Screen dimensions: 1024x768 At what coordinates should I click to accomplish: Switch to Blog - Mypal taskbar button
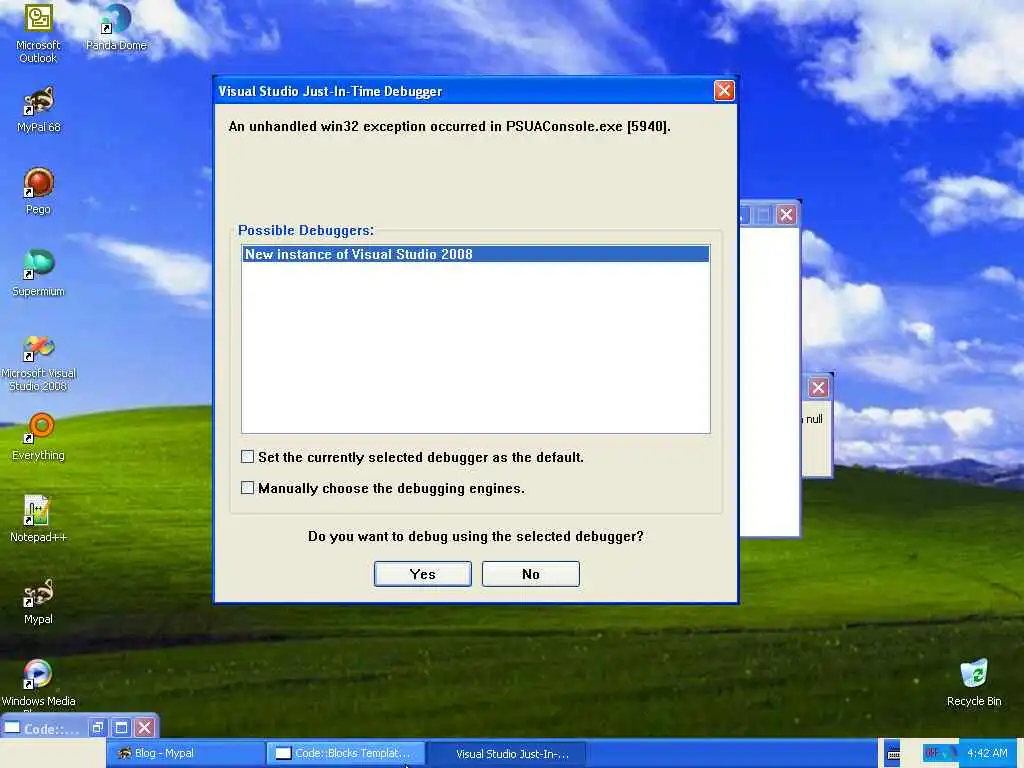(186, 754)
